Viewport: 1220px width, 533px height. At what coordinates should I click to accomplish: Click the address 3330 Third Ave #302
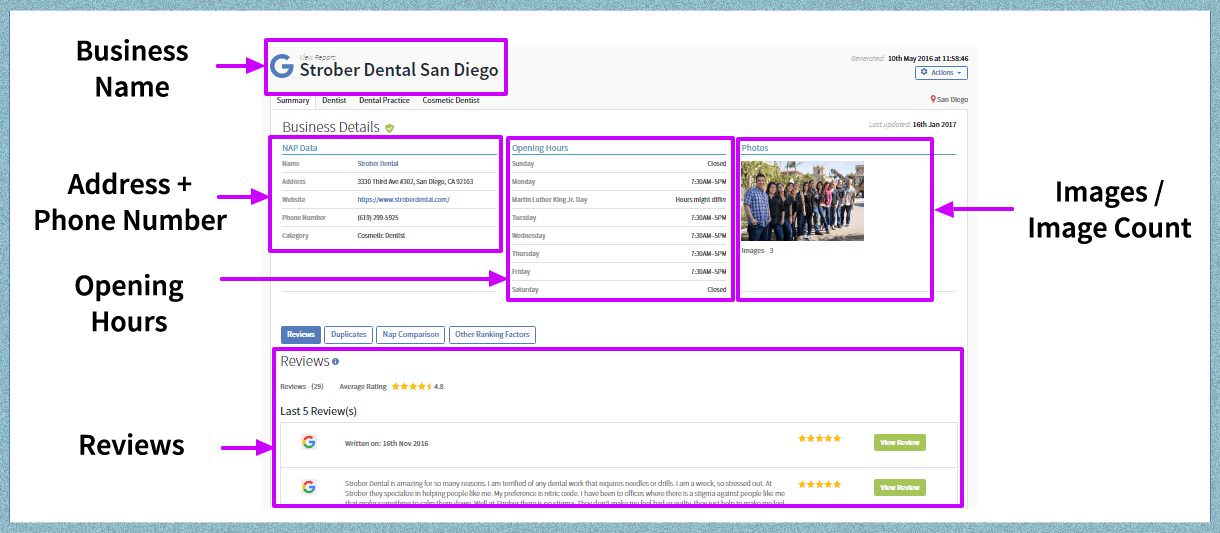pyautogui.click(x=415, y=181)
